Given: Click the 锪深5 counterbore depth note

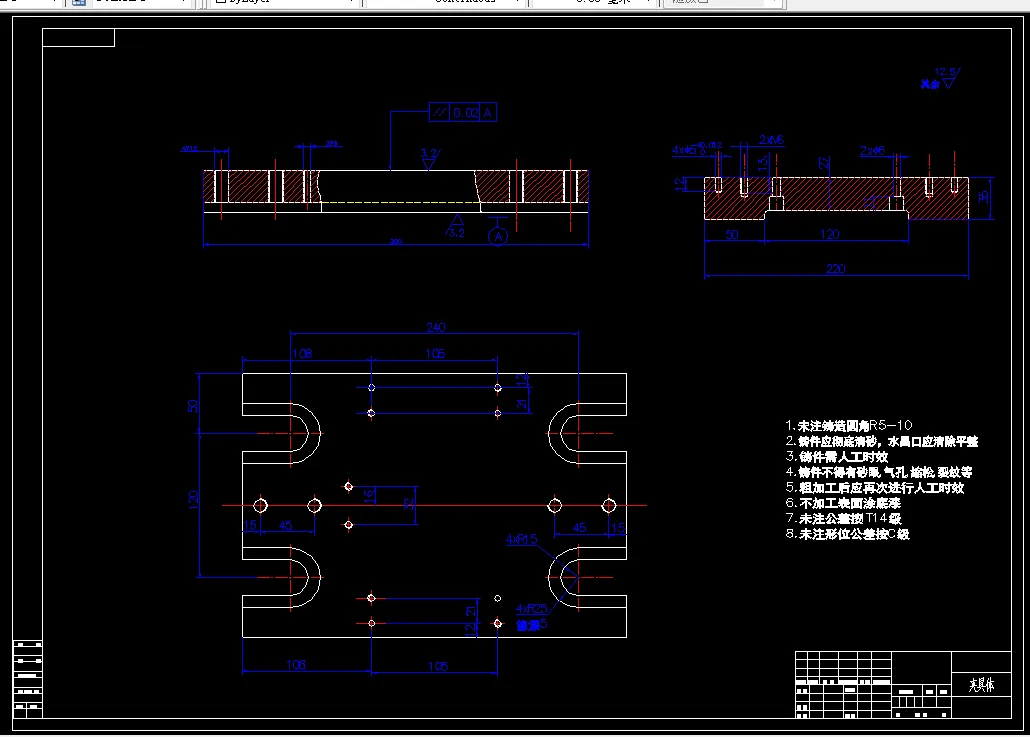Looking at the screenshot, I should pos(531,625).
